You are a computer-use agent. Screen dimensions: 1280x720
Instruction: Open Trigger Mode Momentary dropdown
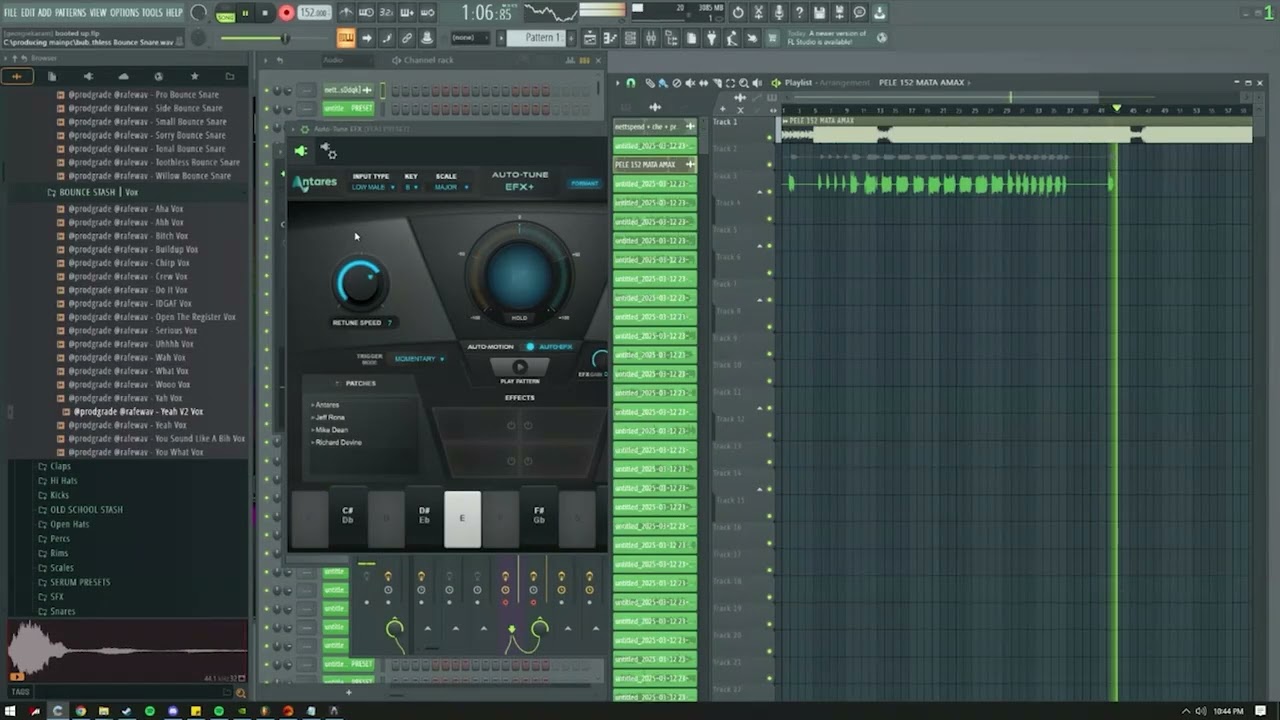(419, 358)
